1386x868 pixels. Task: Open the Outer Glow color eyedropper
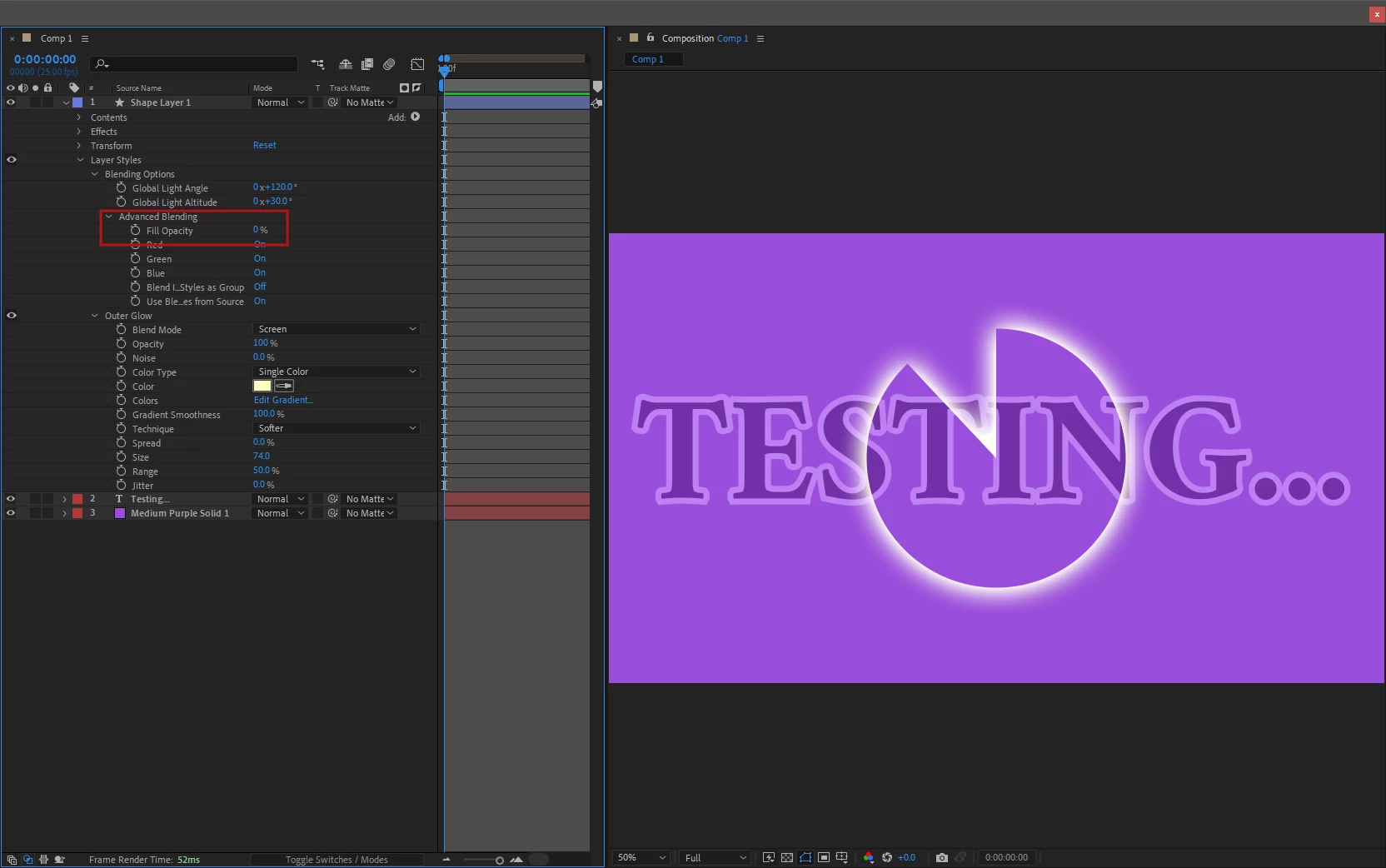(284, 386)
